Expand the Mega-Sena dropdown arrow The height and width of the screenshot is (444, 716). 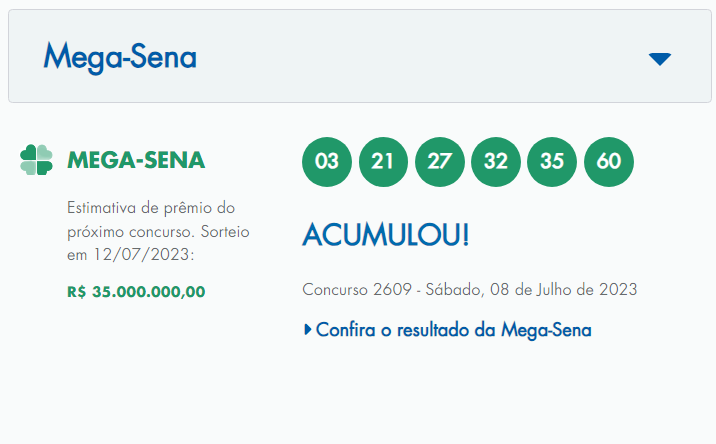pos(659,59)
